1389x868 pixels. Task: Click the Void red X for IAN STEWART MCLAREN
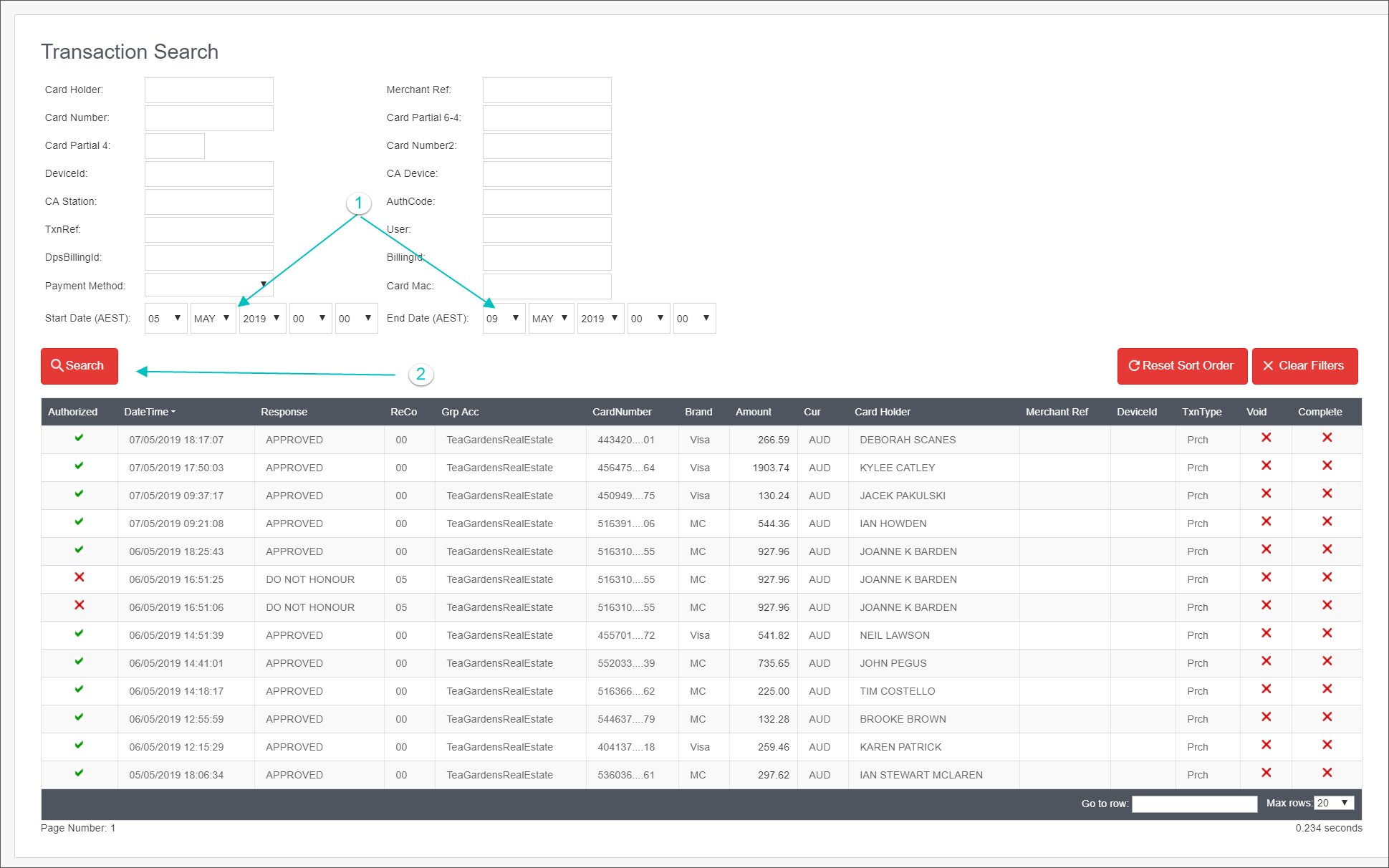[x=1266, y=773]
